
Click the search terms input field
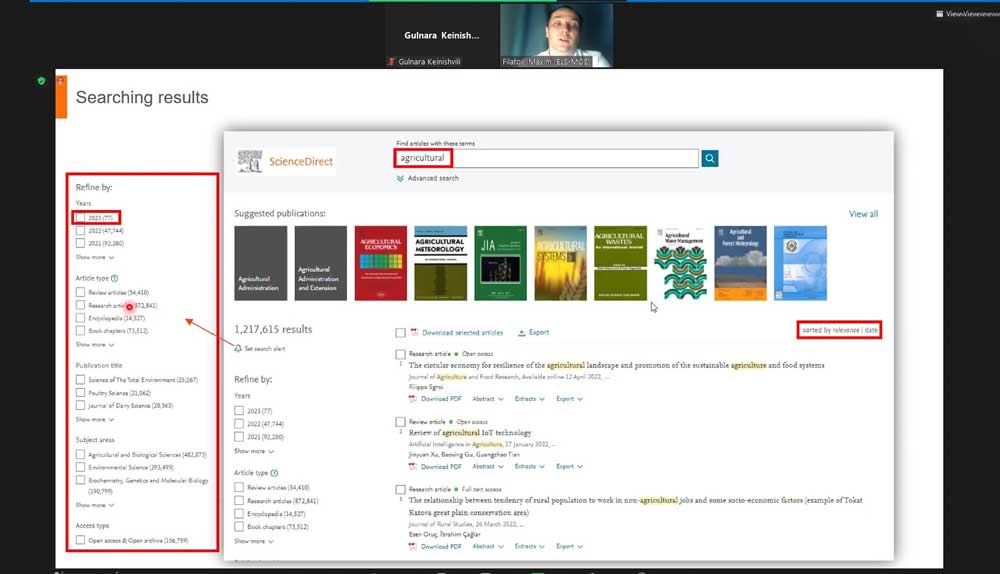[x=573, y=158]
